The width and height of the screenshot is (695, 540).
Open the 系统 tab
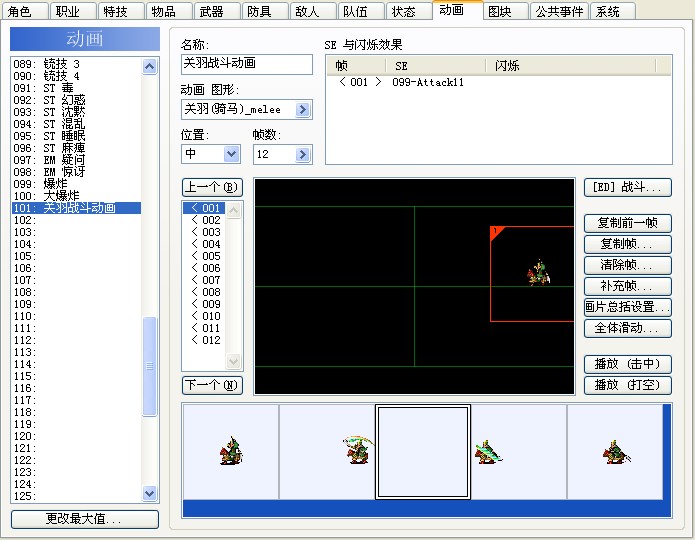click(x=613, y=11)
